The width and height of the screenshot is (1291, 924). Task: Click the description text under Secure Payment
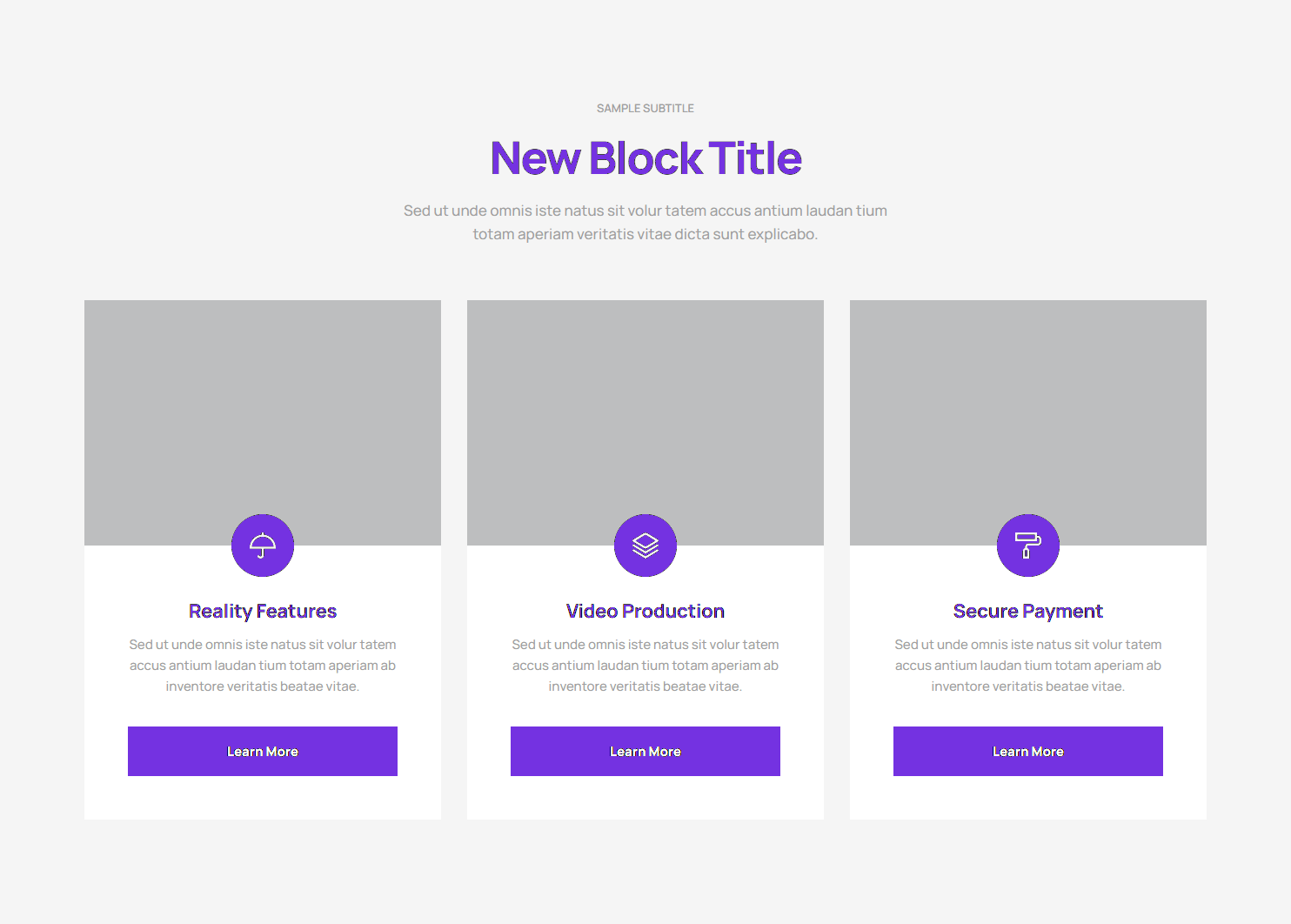coord(1028,666)
